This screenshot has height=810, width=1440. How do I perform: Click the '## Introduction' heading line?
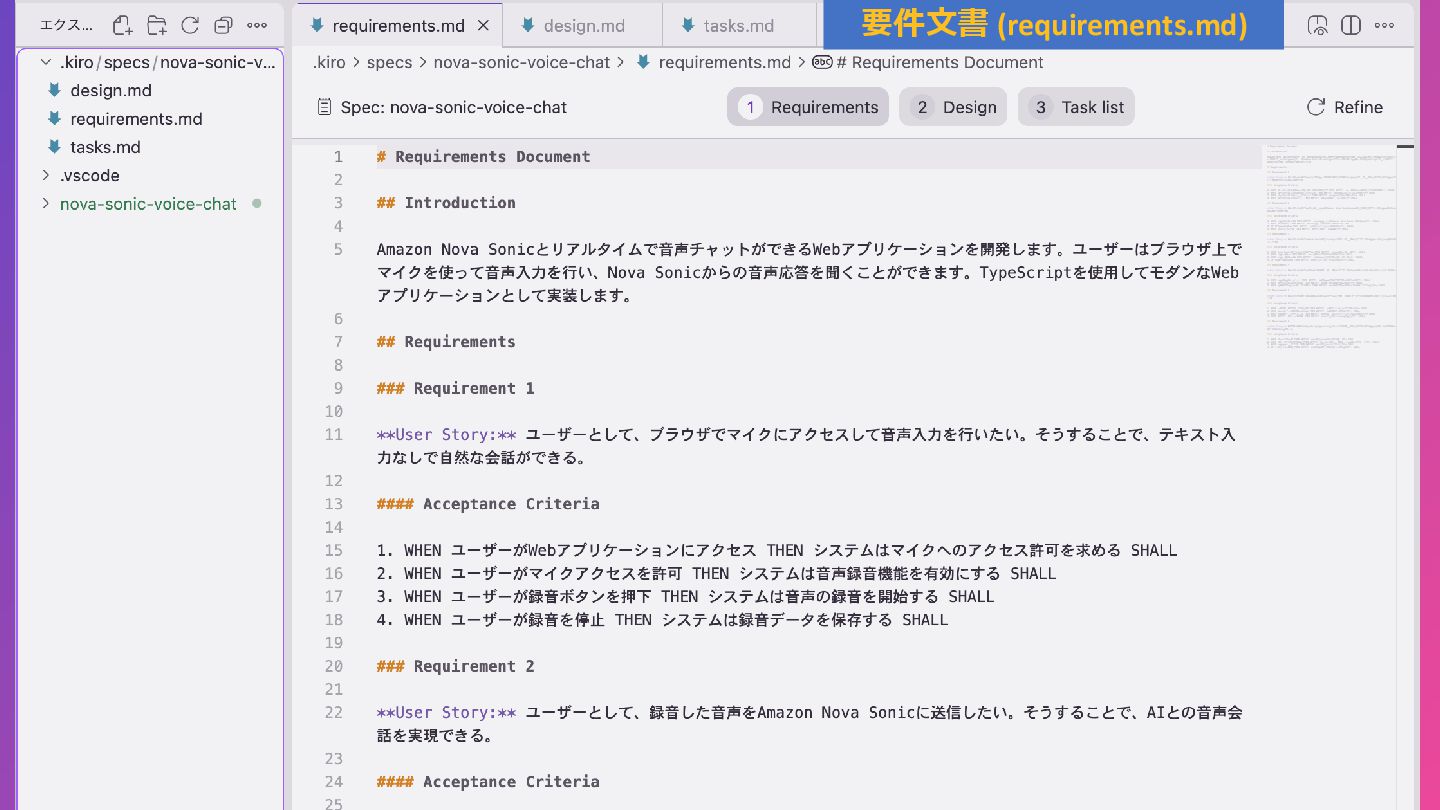[446, 202]
